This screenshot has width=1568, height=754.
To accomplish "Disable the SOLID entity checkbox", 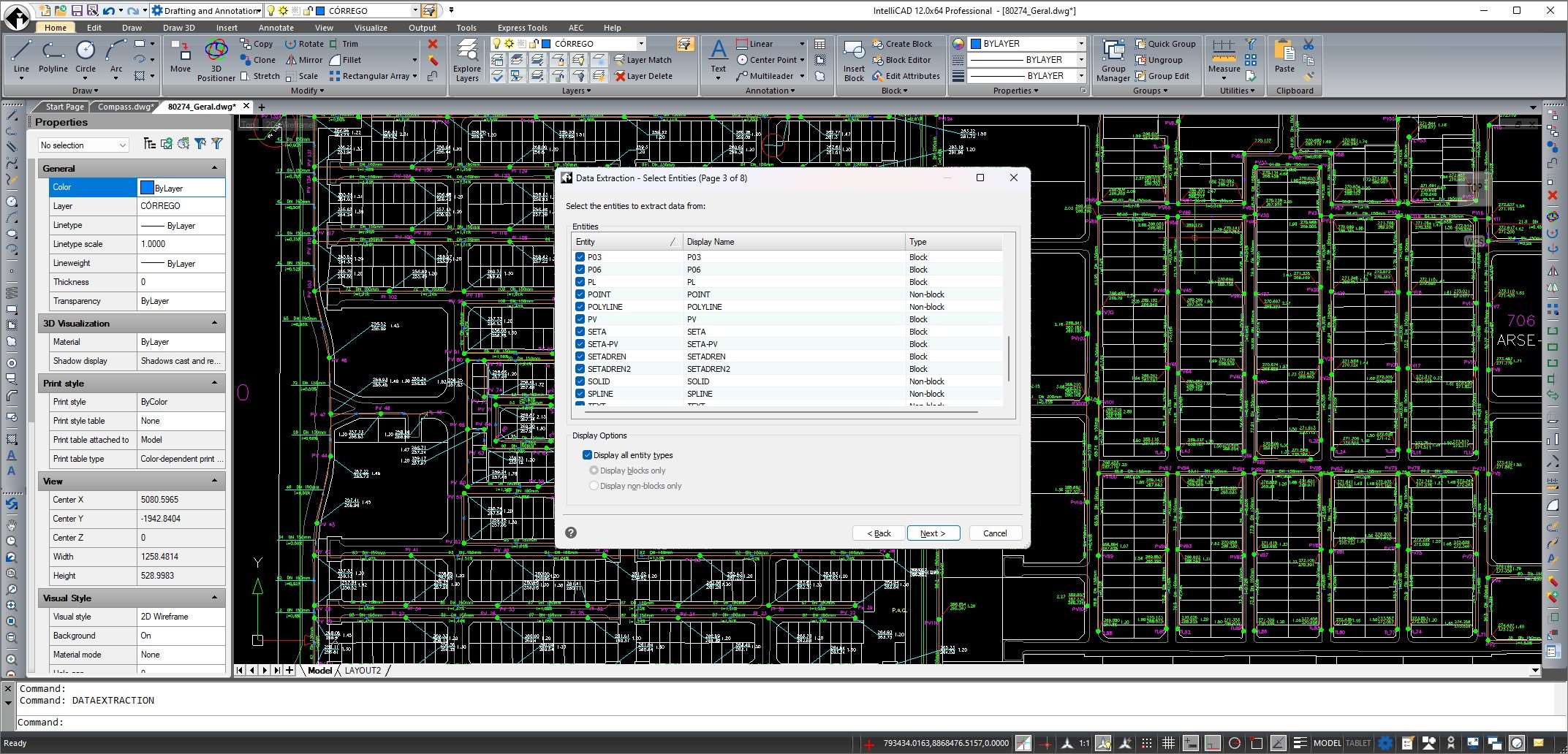I will 579,381.
